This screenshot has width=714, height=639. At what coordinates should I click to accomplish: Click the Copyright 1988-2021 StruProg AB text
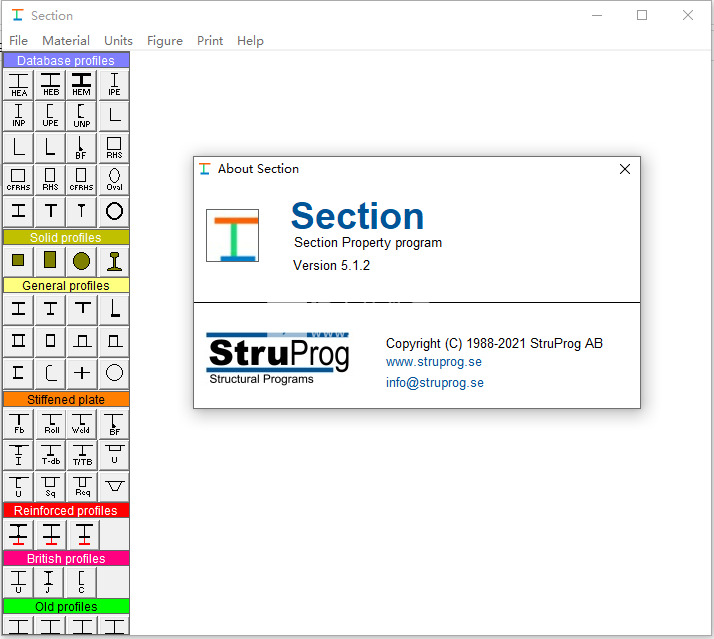[494, 343]
